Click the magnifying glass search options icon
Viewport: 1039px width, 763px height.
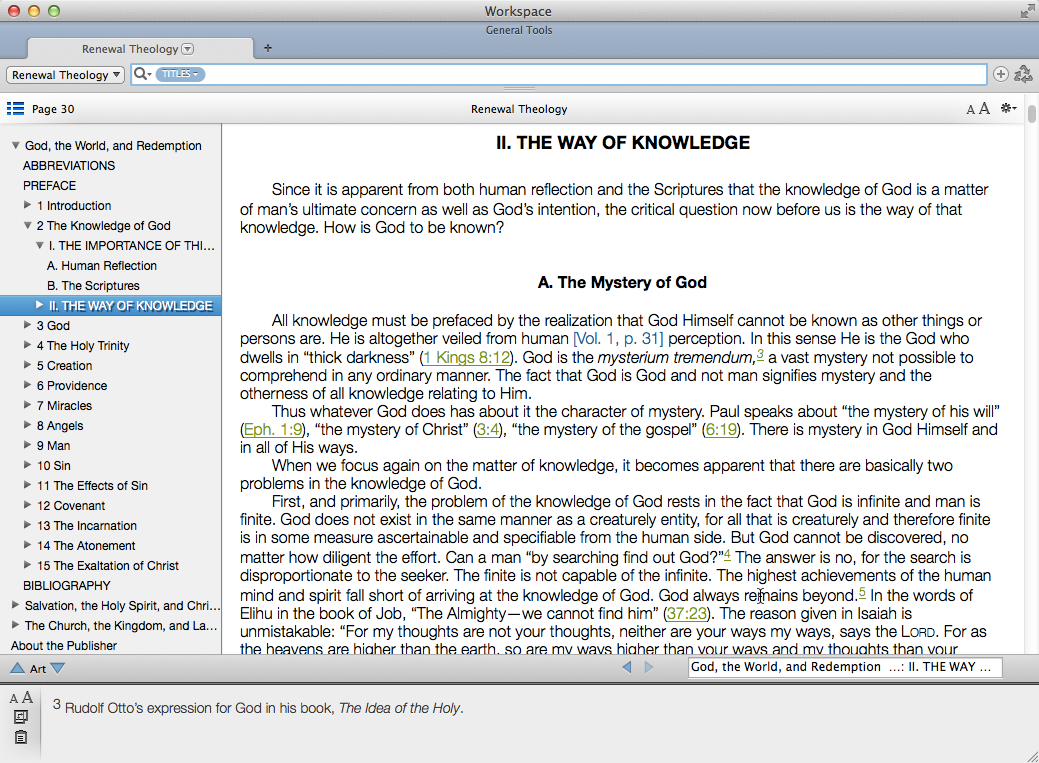click(141, 74)
